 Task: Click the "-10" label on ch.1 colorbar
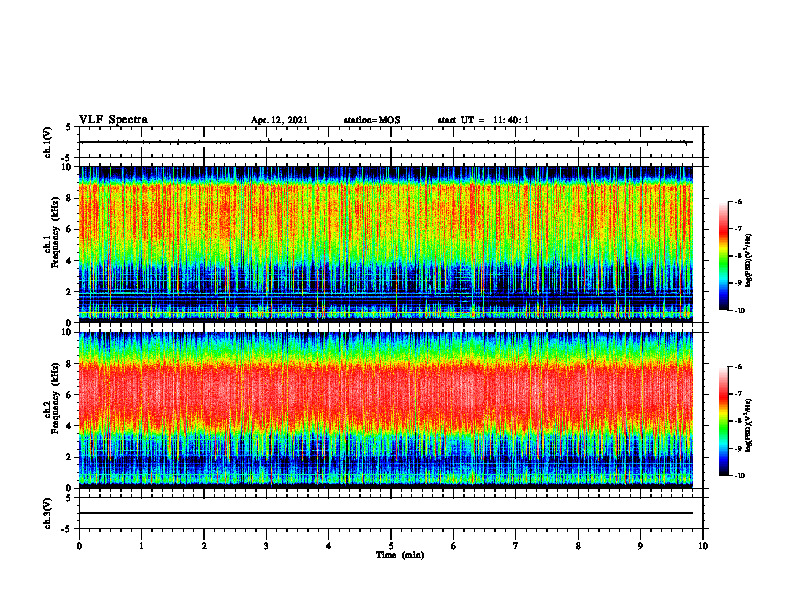(x=740, y=311)
